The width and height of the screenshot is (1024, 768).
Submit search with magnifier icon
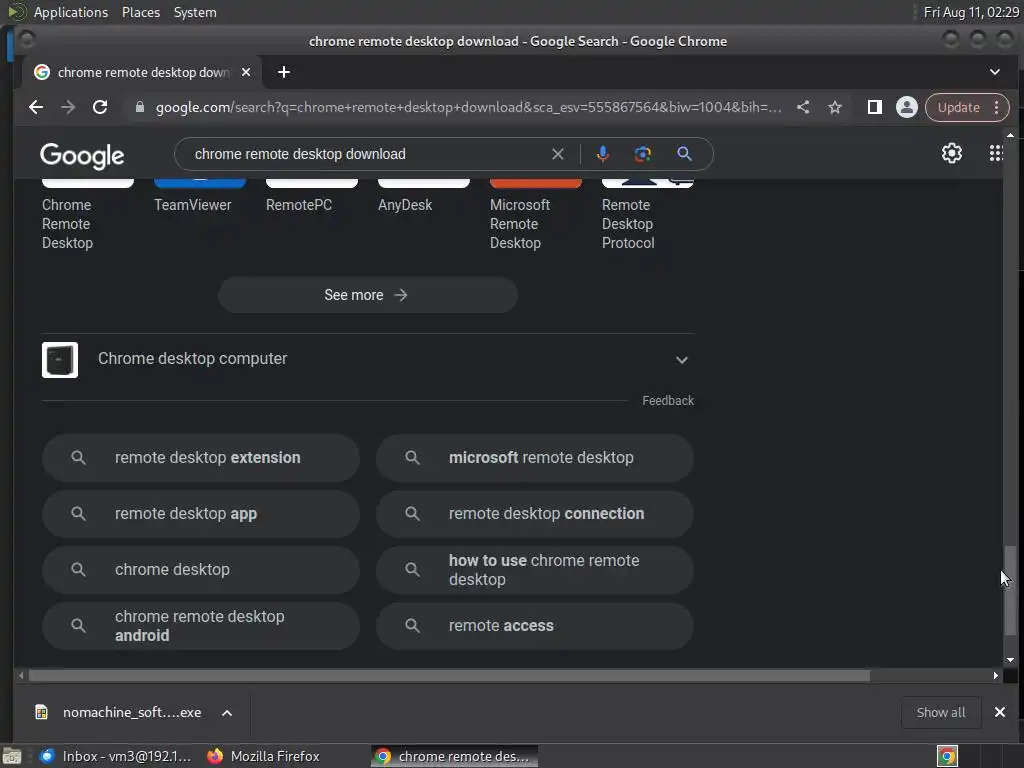tap(684, 154)
